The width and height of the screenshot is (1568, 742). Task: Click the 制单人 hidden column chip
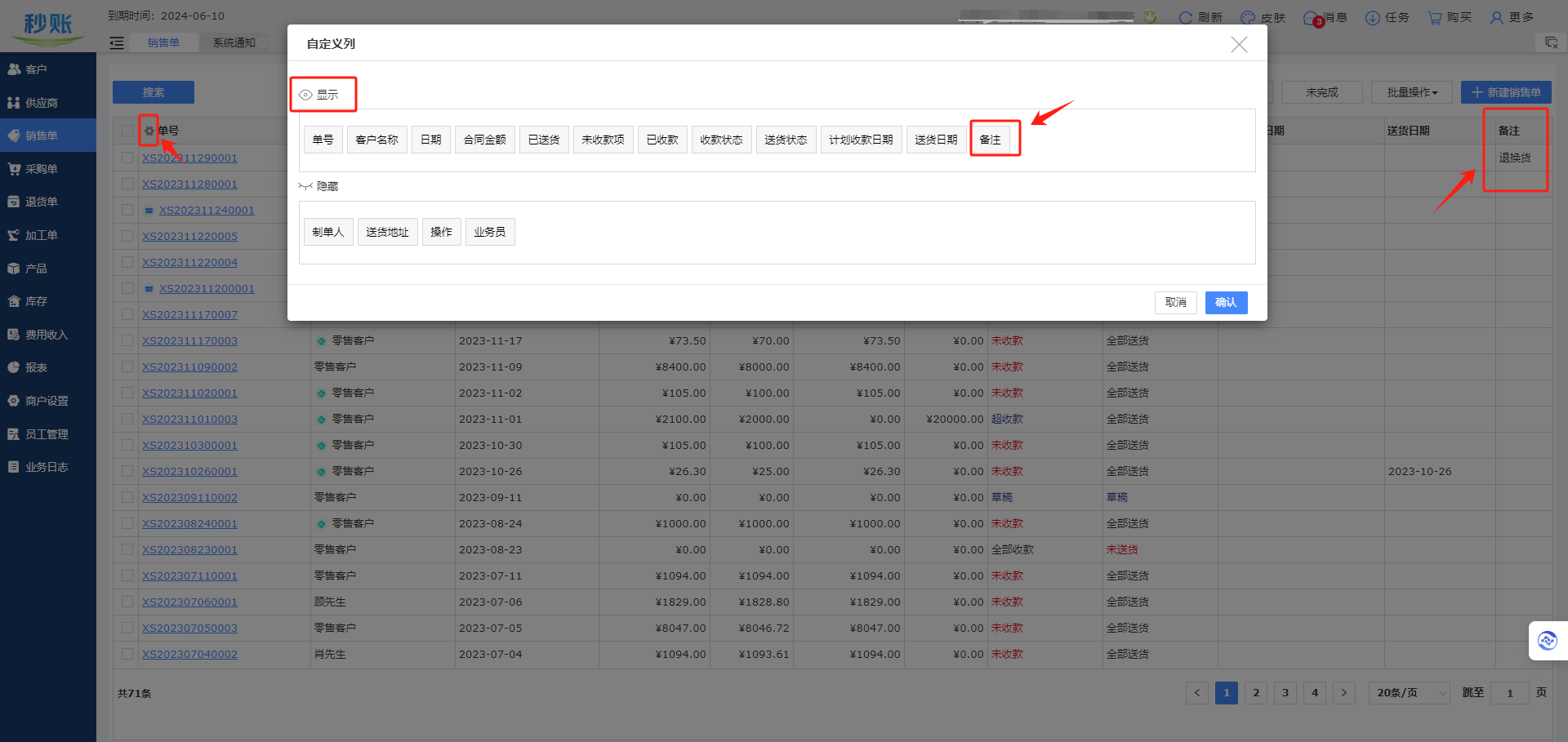tap(328, 232)
